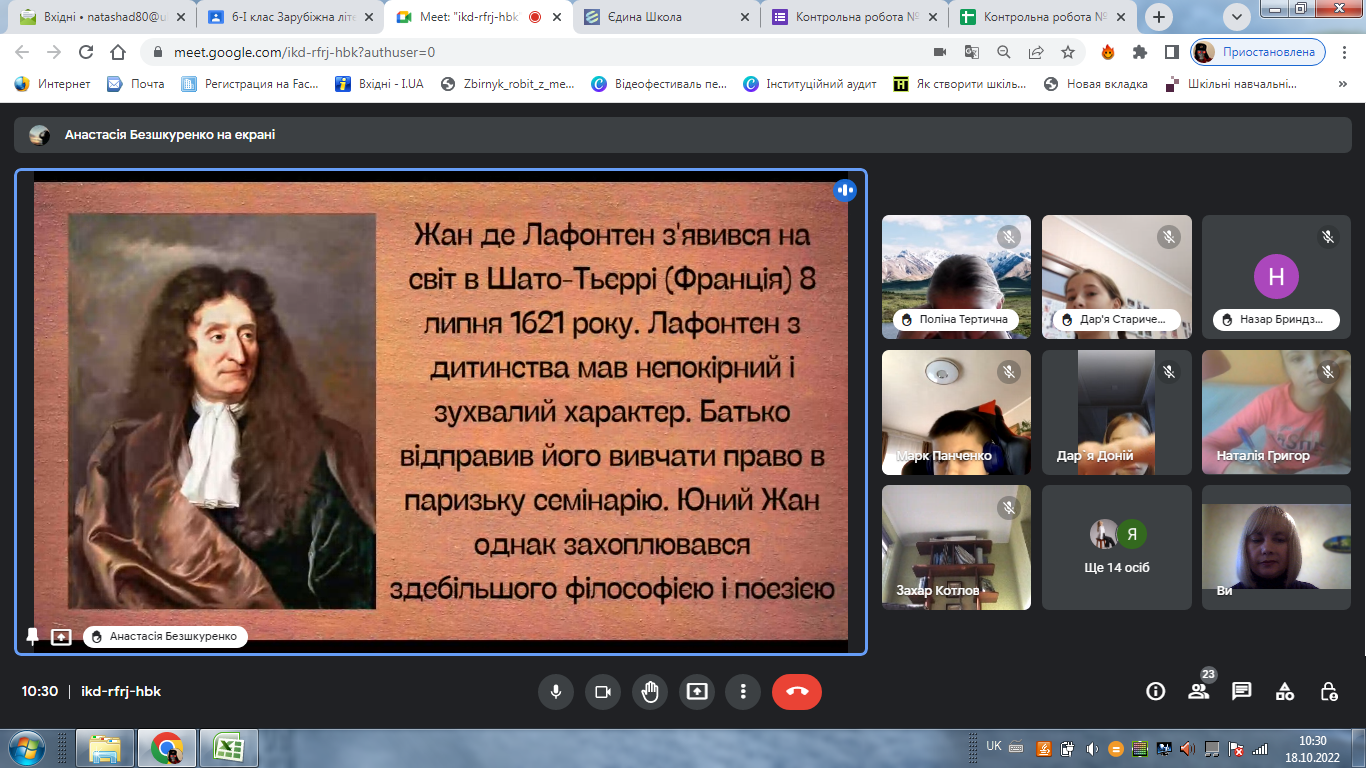Open the 'Ще 14 осіб' tile
This screenshot has width=1366, height=768.
coord(1117,547)
